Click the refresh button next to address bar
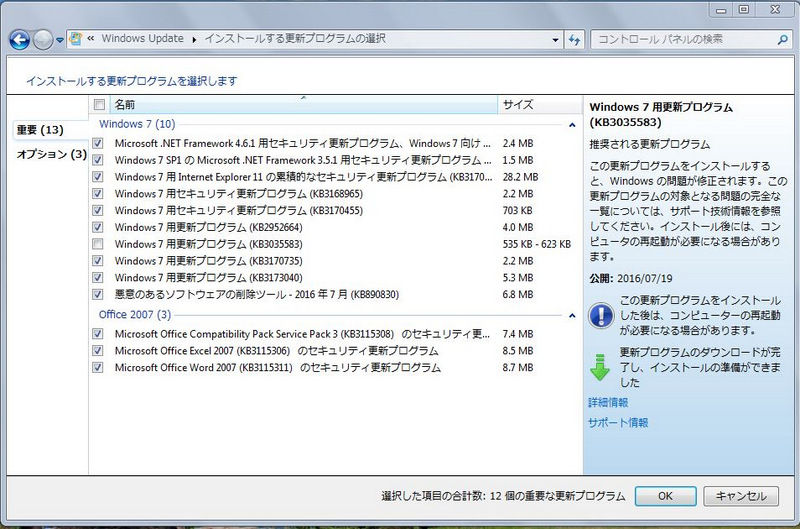The width and height of the screenshot is (800, 529). coord(574,40)
